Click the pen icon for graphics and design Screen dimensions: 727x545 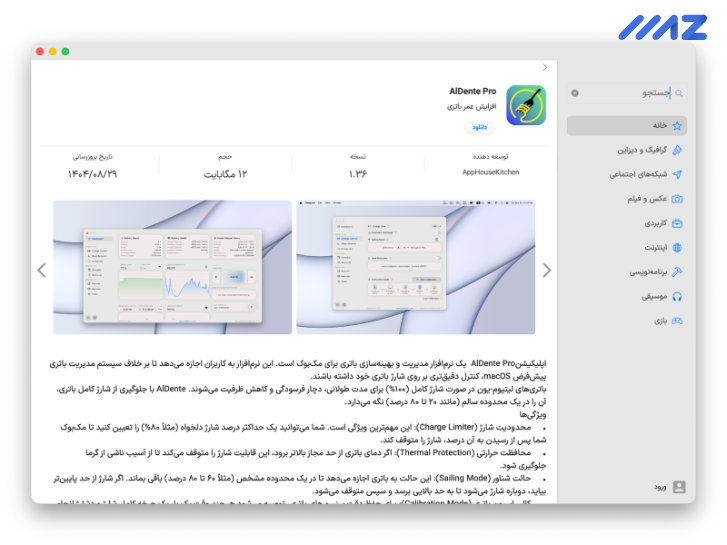677,150
